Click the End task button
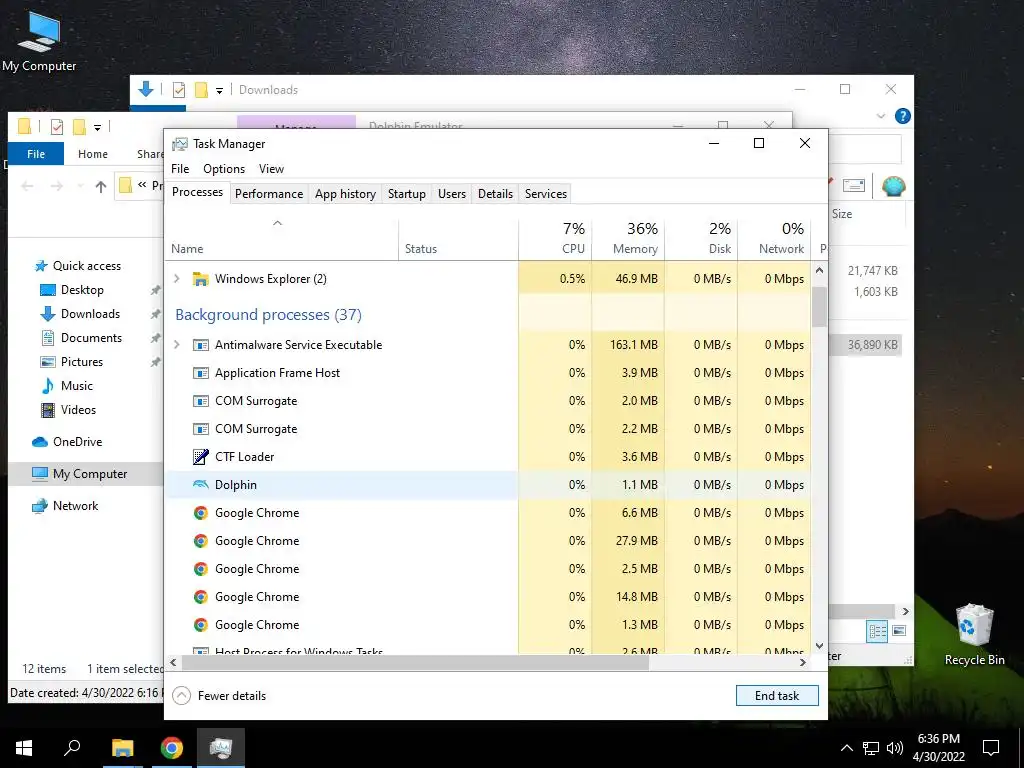 [x=777, y=696]
